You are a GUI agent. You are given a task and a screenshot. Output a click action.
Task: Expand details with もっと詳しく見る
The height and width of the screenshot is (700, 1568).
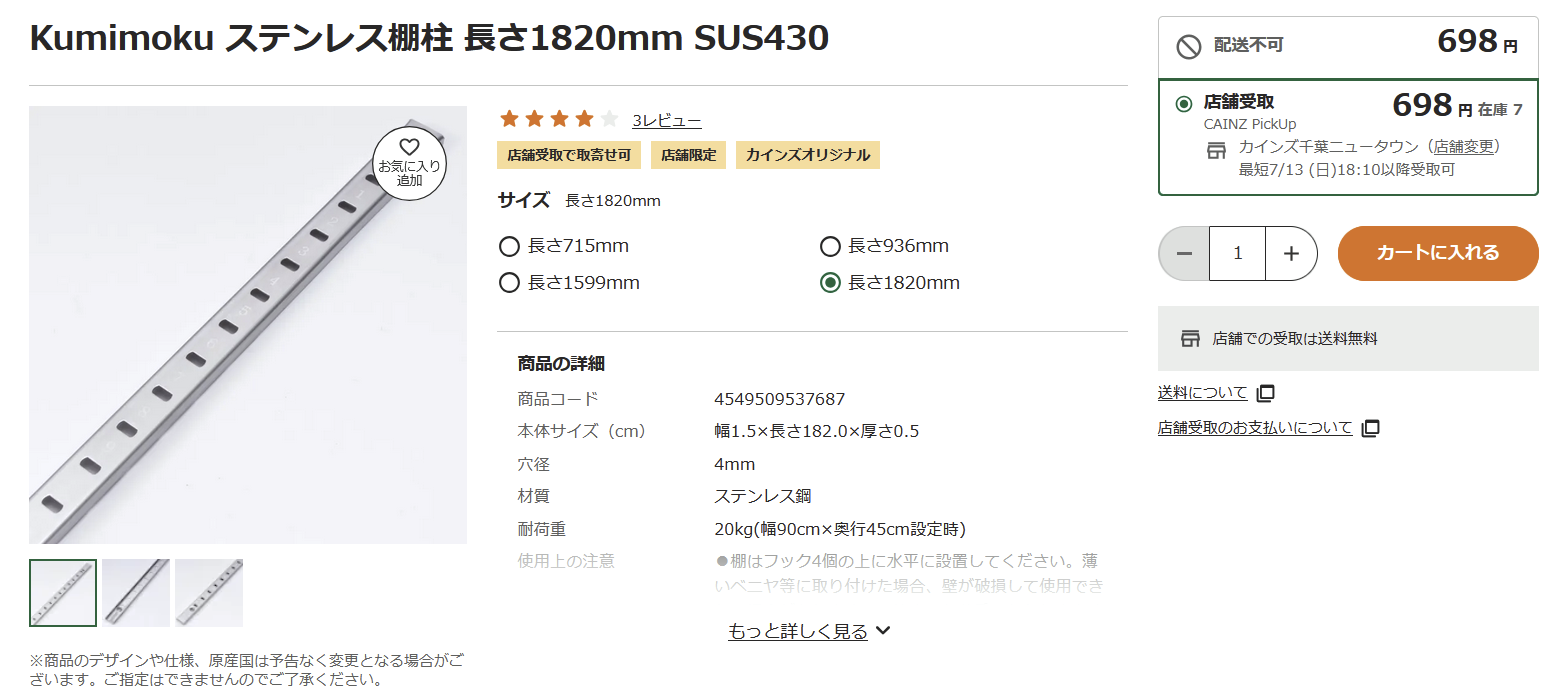[808, 631]
